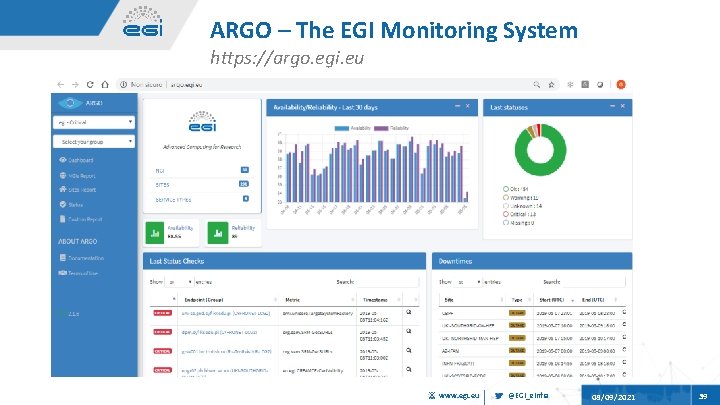Bookmark this page with the star icon
The image size is (720, 405).
point(551,84)
